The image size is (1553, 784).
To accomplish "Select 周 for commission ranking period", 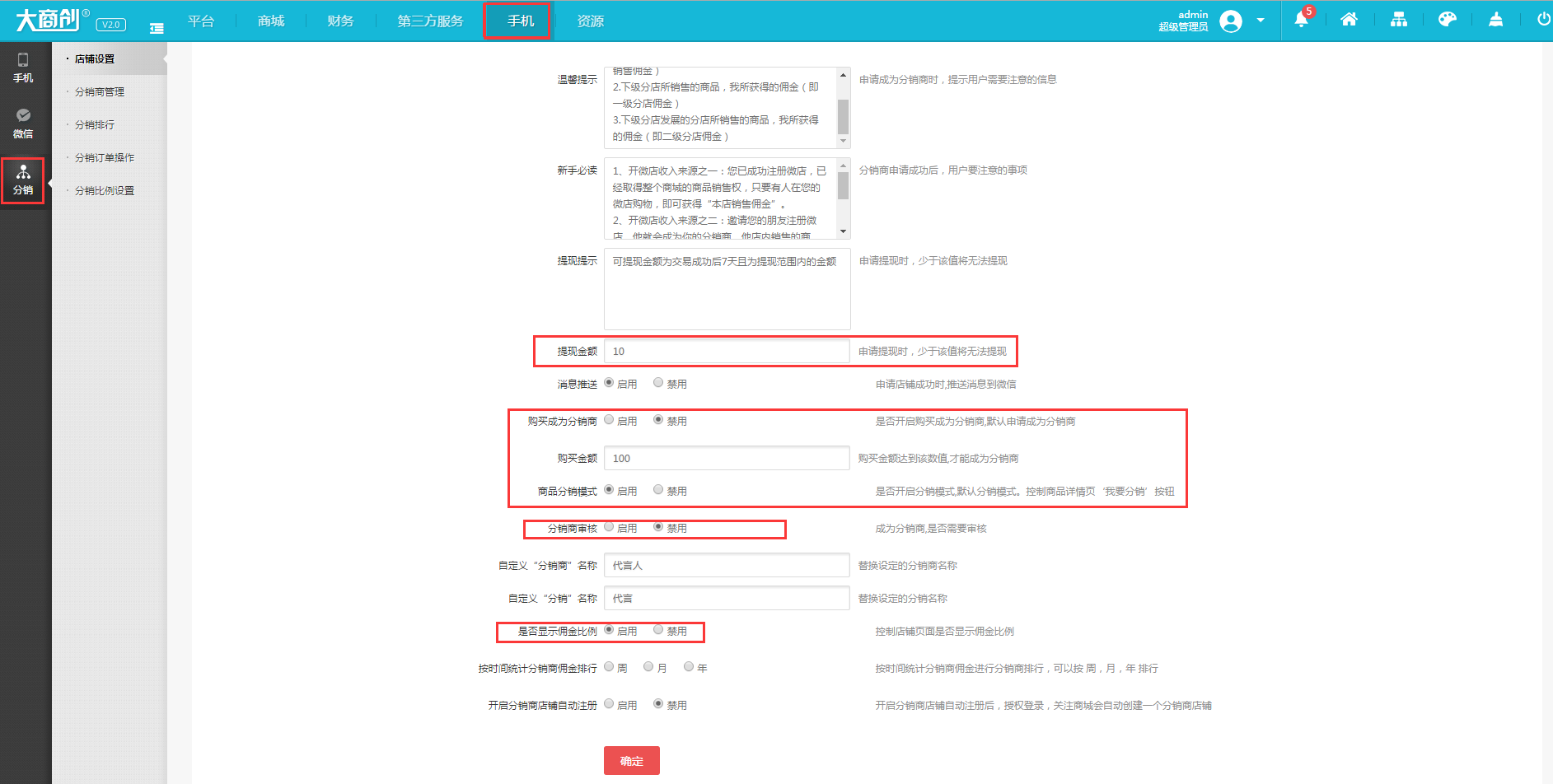I will point(609,666).
